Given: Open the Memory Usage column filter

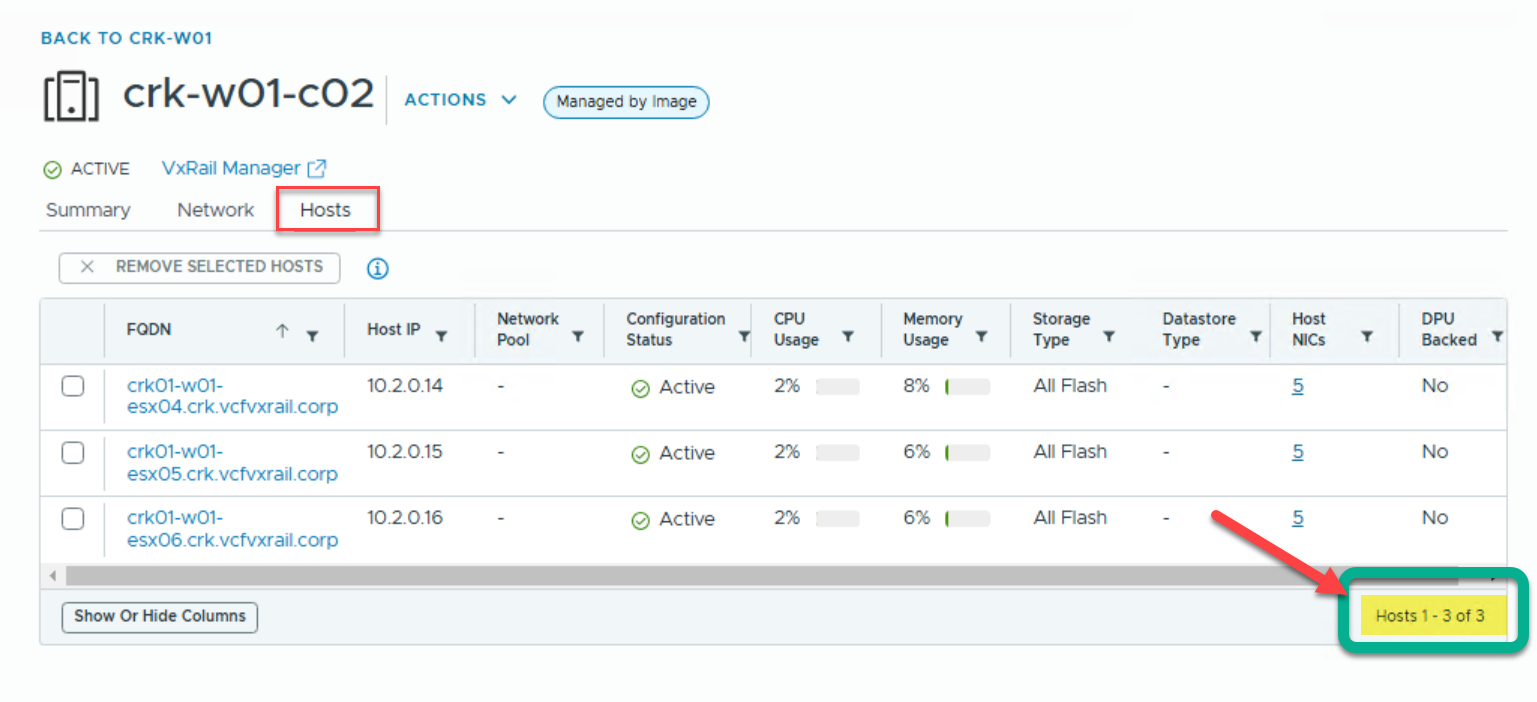Looking at the screenshot, I should point(981,336).
